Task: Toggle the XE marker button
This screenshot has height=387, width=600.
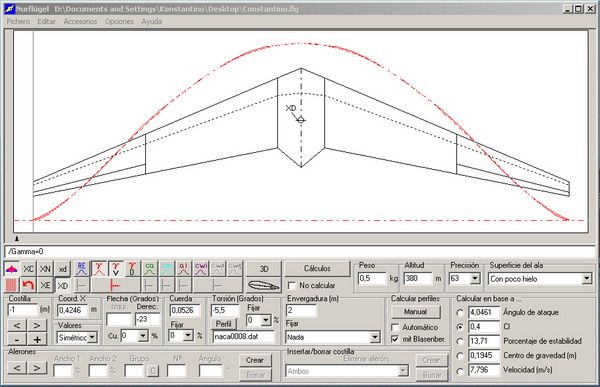Action: [45, 285]
